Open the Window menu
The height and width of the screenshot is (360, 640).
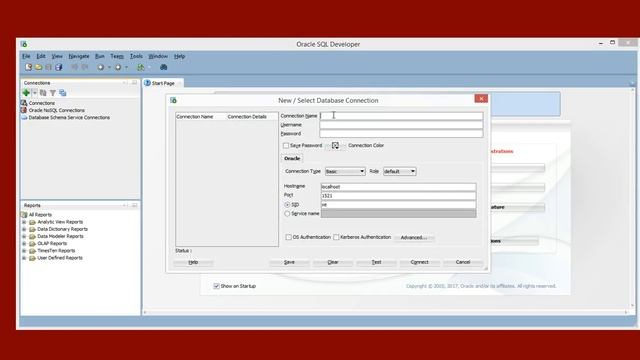[158, 56]
